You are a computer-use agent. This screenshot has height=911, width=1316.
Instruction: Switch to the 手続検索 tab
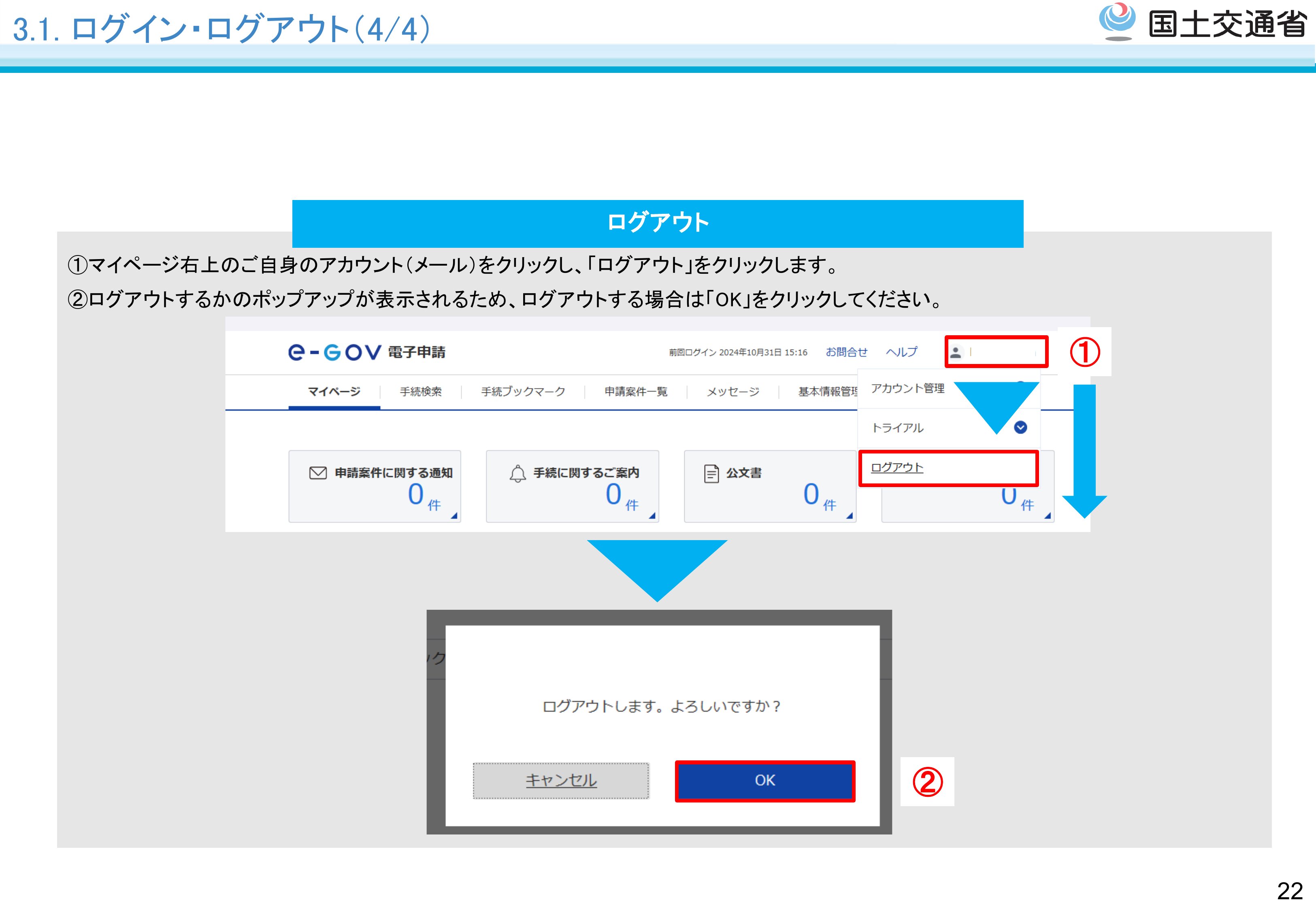pyautogui.click(x=421, y=392)
